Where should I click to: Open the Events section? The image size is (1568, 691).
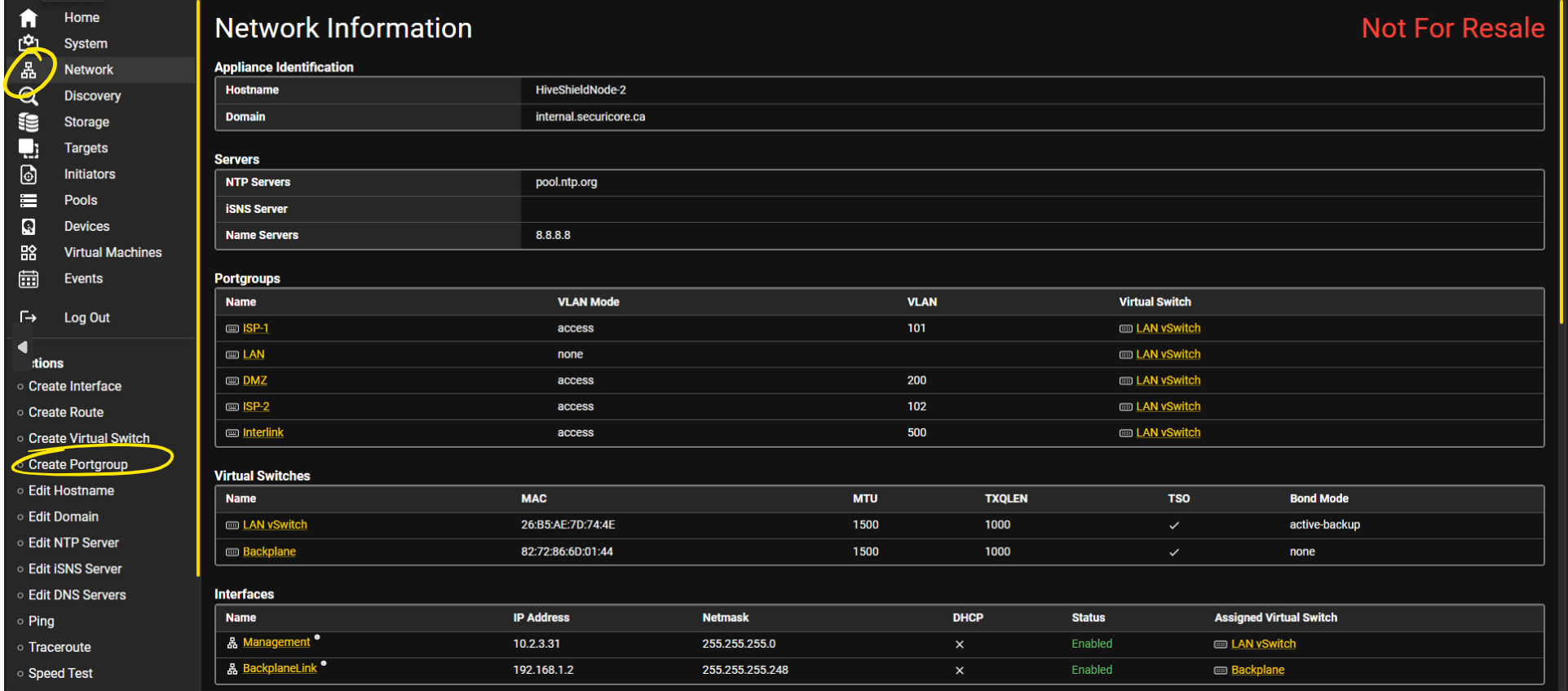pos(83,278)
